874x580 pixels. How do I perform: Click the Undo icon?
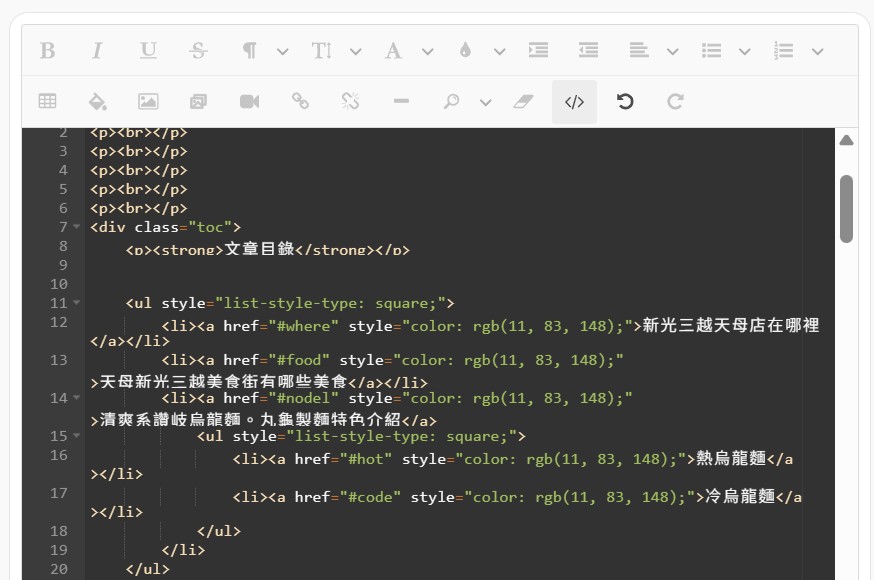point(625,101)
